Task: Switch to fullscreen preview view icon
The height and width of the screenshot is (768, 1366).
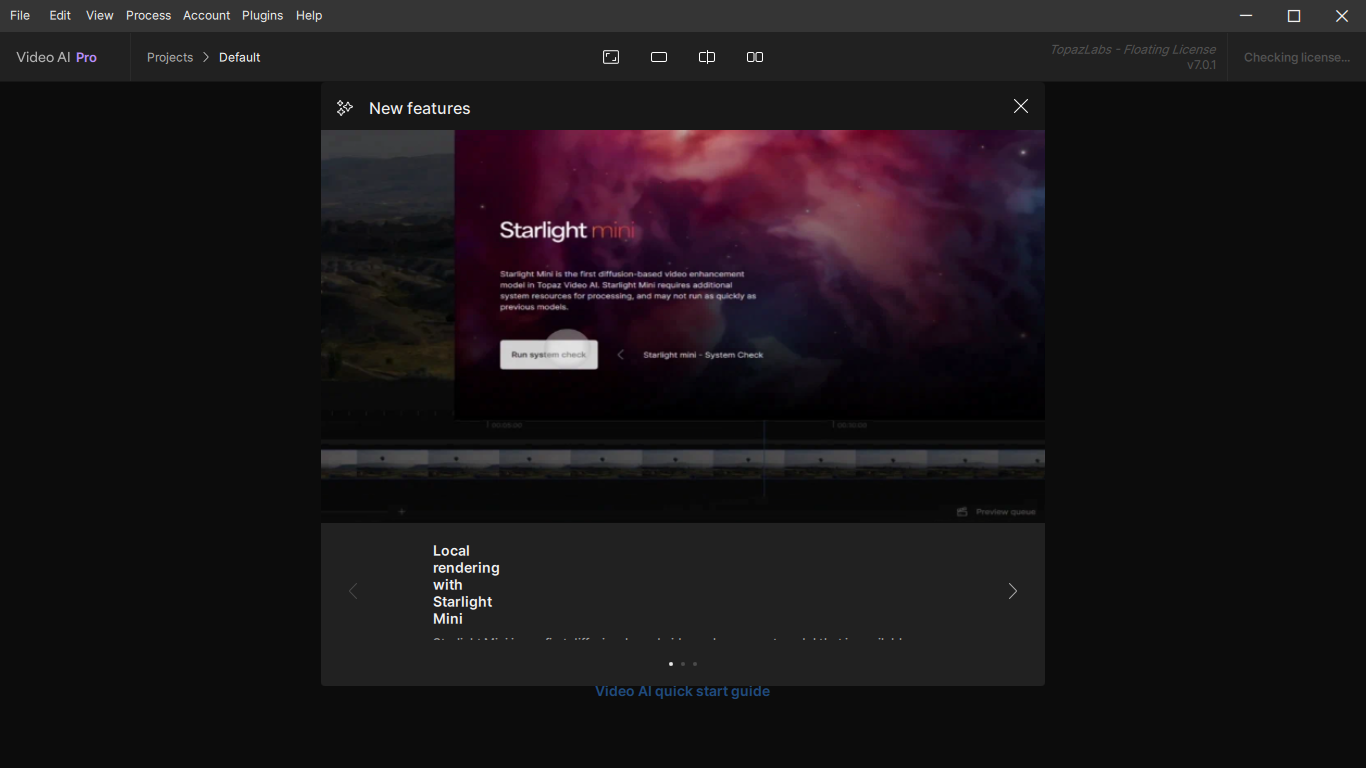Action: point(611,57)
